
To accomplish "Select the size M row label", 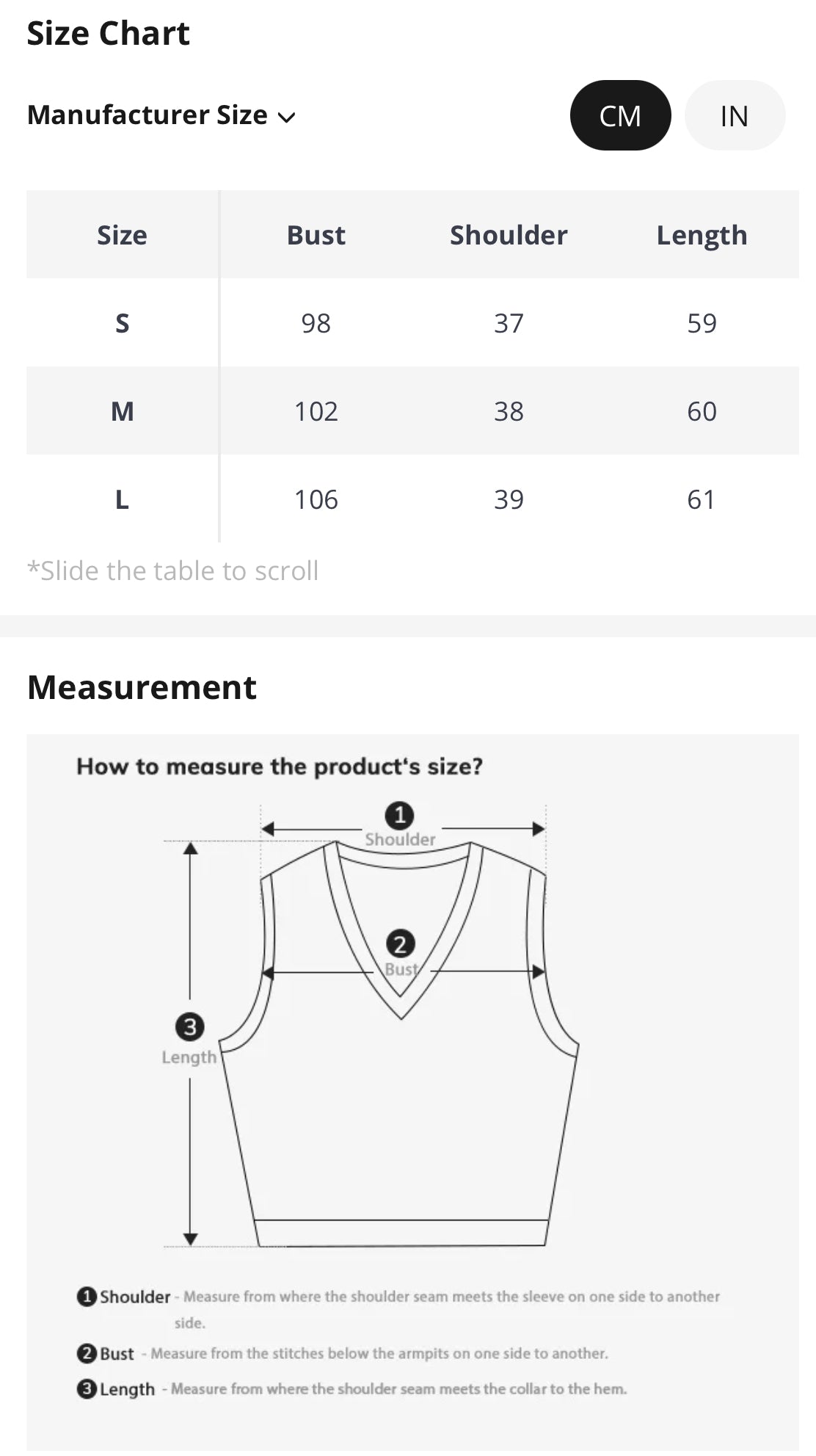I will 122,411.
